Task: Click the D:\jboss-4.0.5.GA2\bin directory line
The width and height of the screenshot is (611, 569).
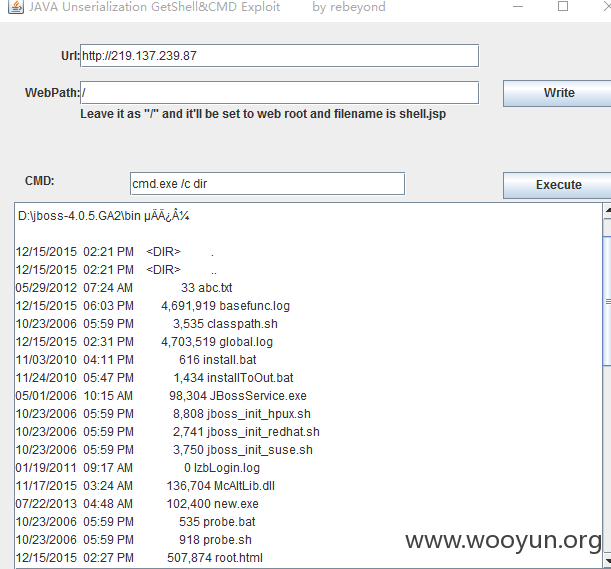Action: (104, 216)
